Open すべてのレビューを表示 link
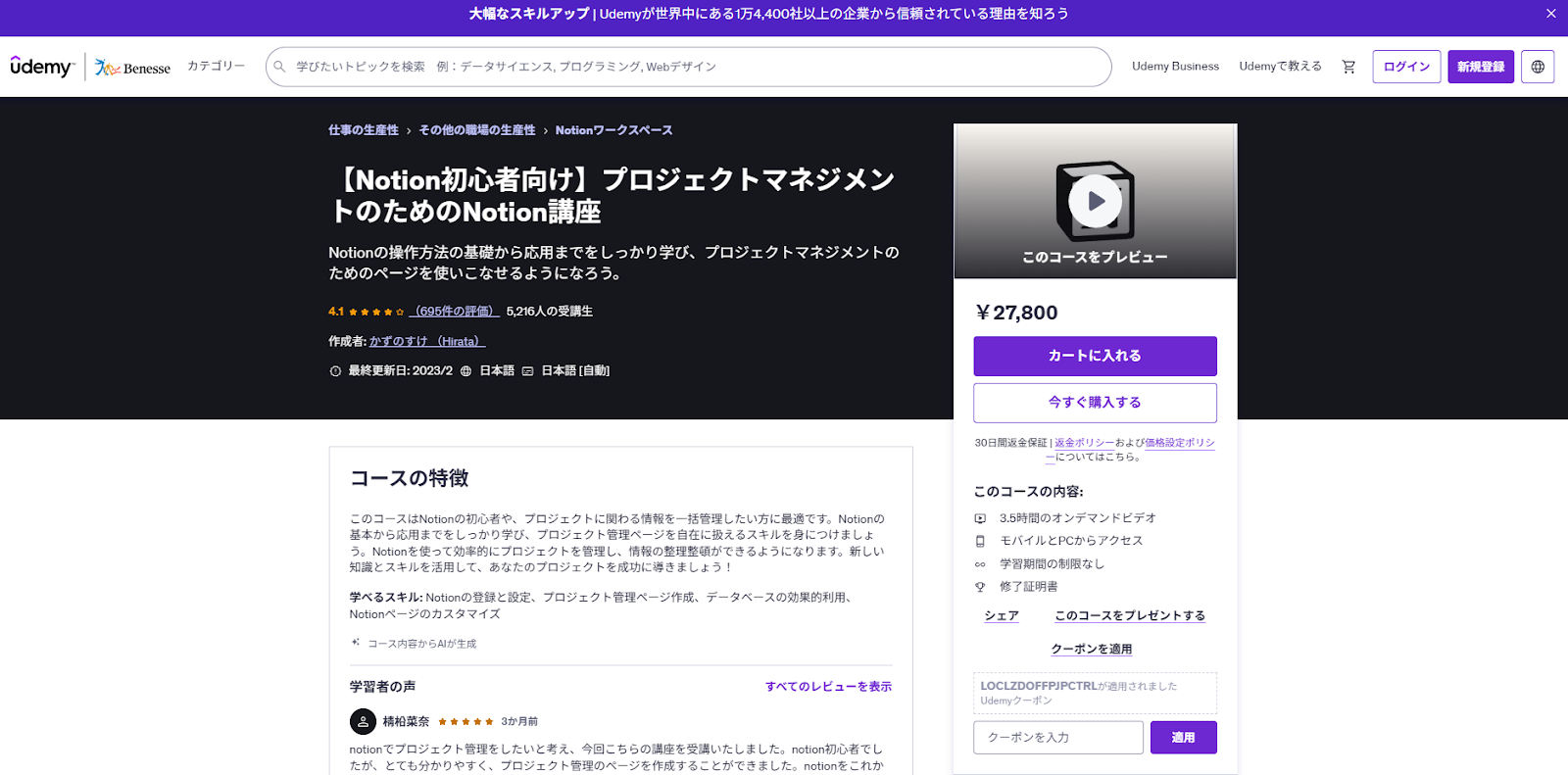The height and width of the screenshot is (775, 1568). click(828, 687)
